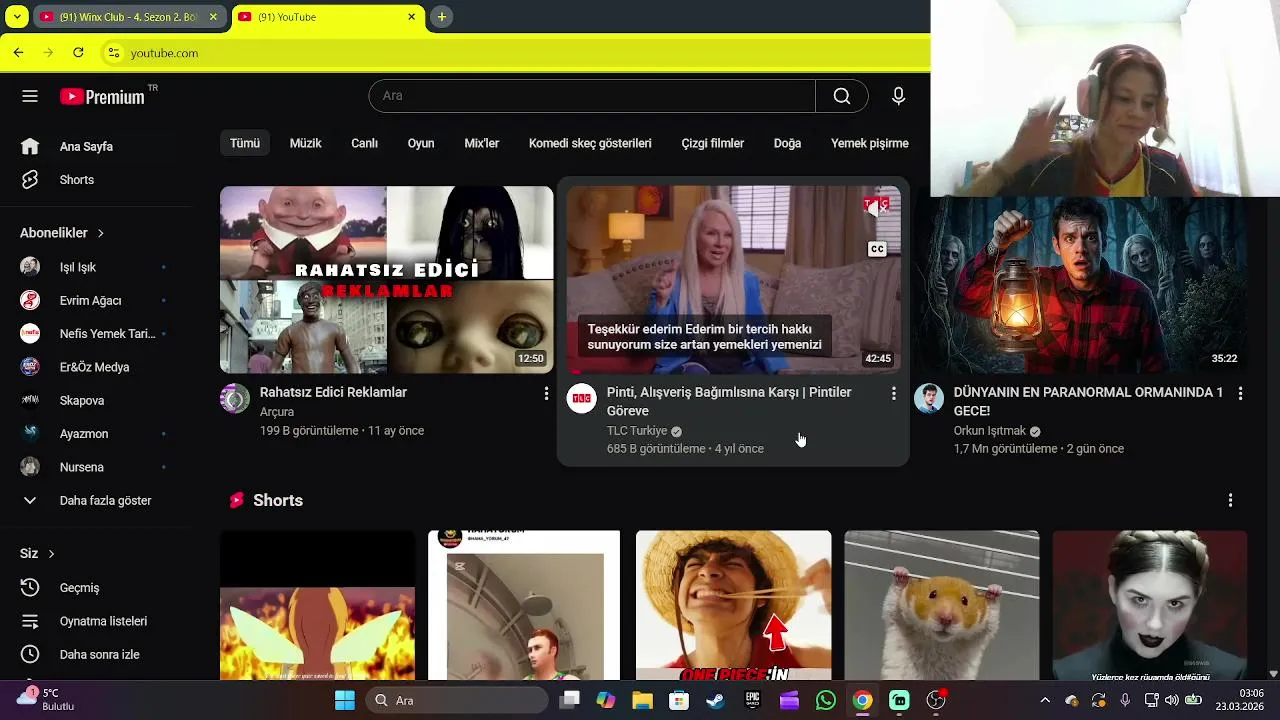The height and width of the screenshot is (720, 1280).
Task: Open the TLC Türkiye channel name link
Action: [x=637, y=431]
